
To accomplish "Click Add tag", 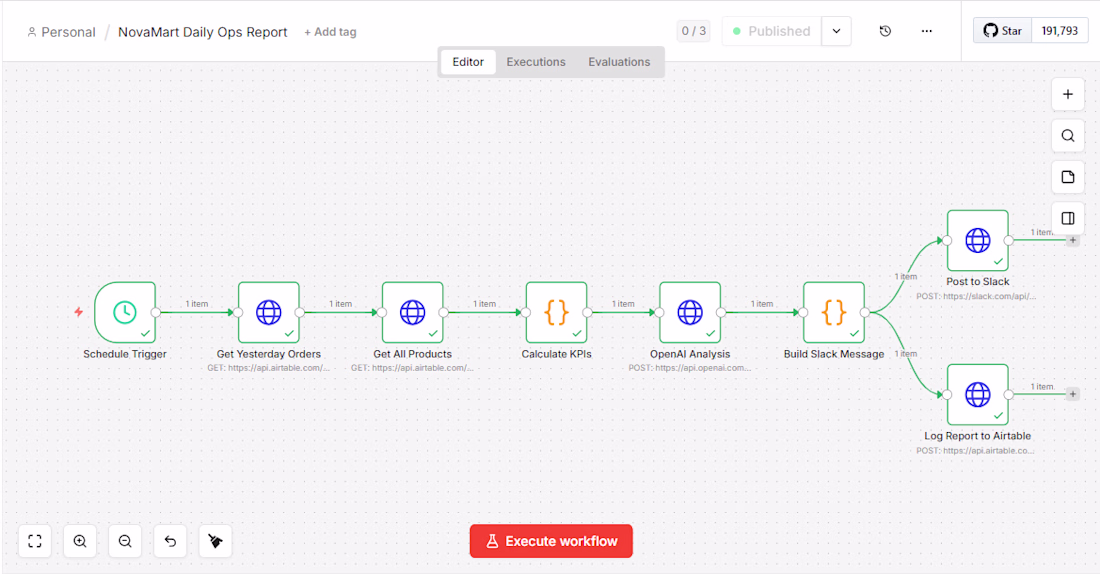I will pos(330,32).
